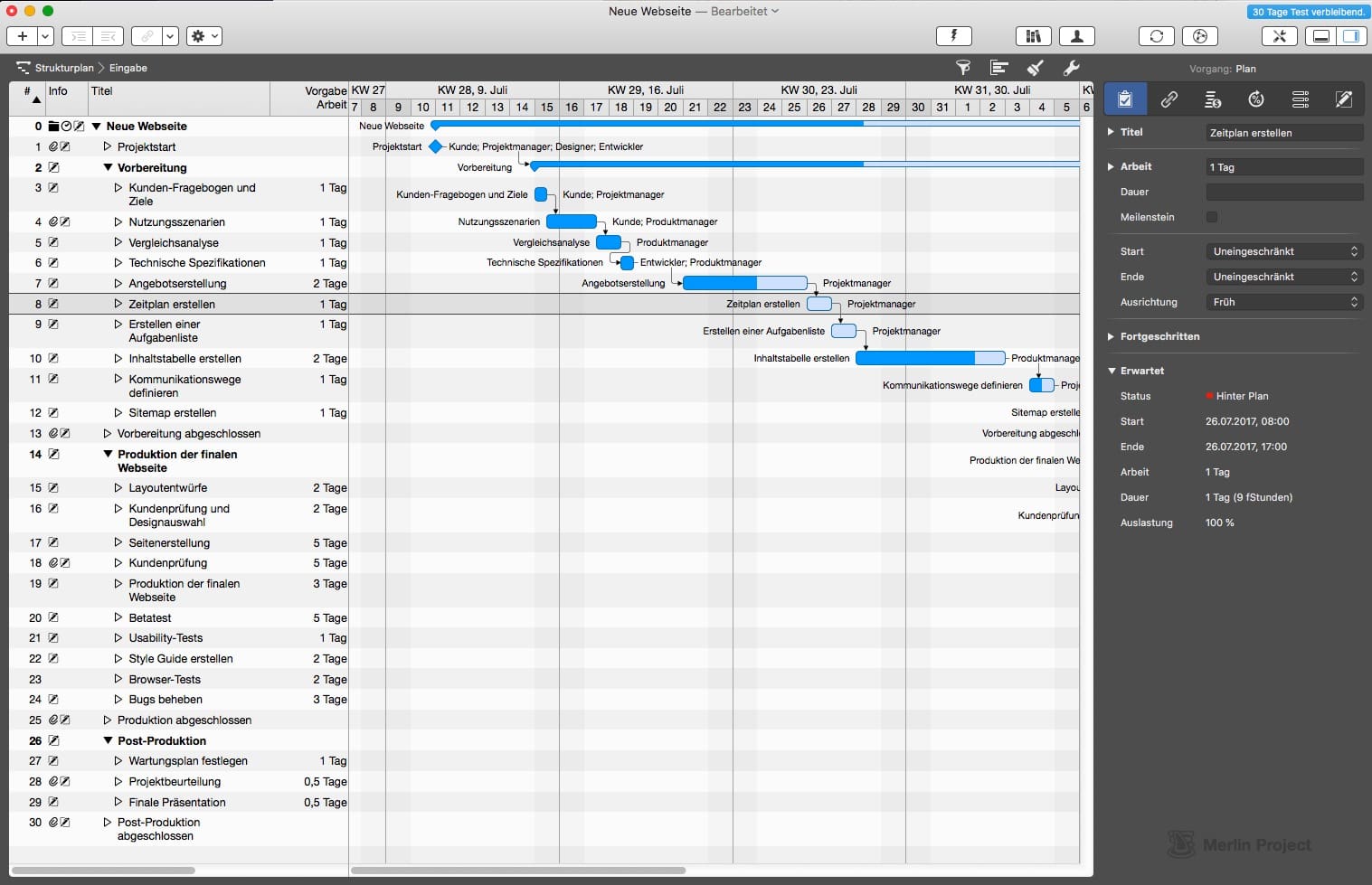Open resources via the person silhouette button
This screenshot has width=1372, height=885.
[1076, 36]
